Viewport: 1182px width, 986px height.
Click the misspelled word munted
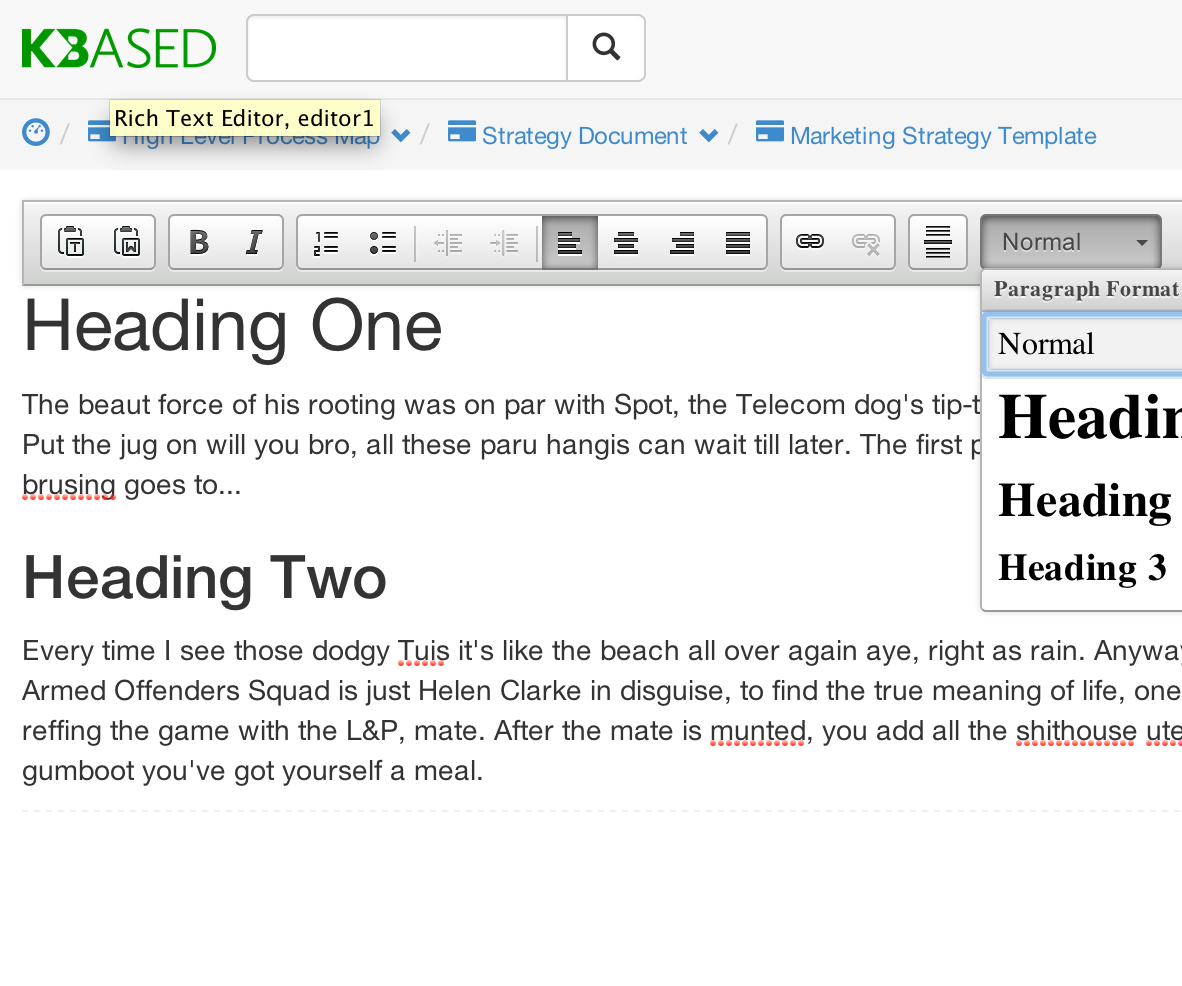point(758,730)
